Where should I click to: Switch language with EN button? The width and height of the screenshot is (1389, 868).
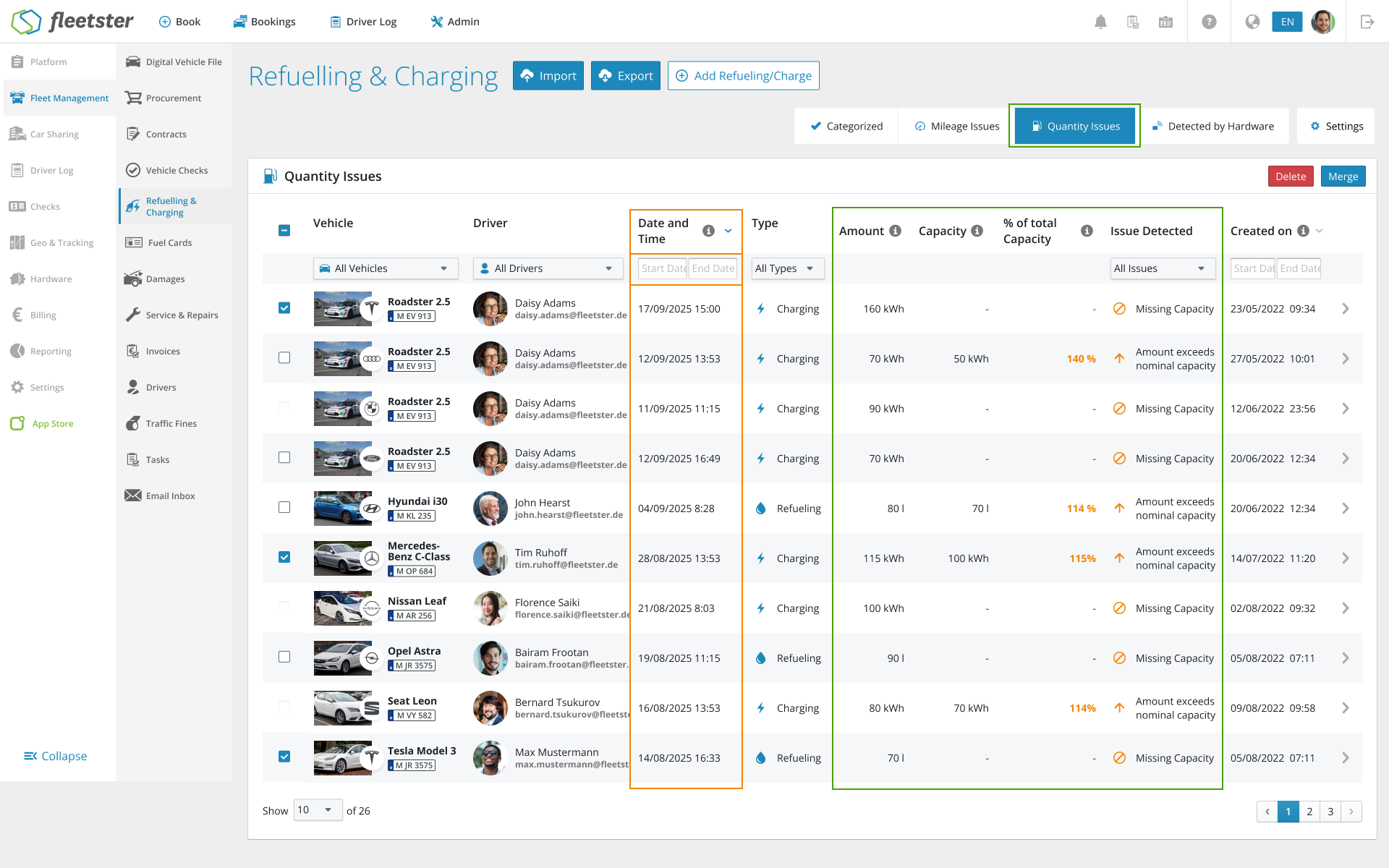[x=1287, y=22]
